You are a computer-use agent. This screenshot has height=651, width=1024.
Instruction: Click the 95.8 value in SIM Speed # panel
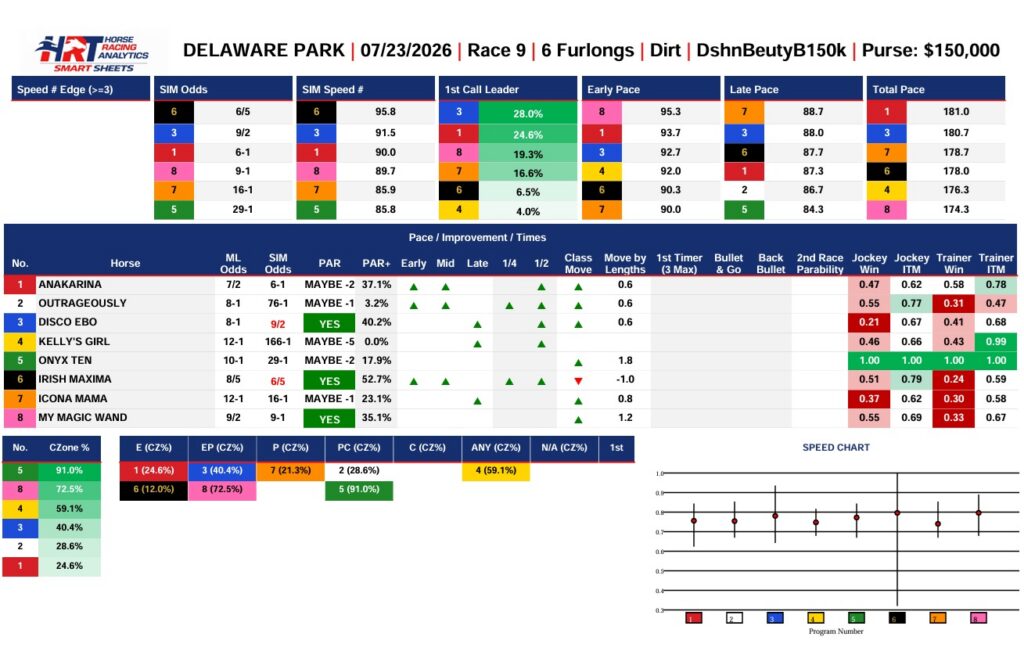385,112
